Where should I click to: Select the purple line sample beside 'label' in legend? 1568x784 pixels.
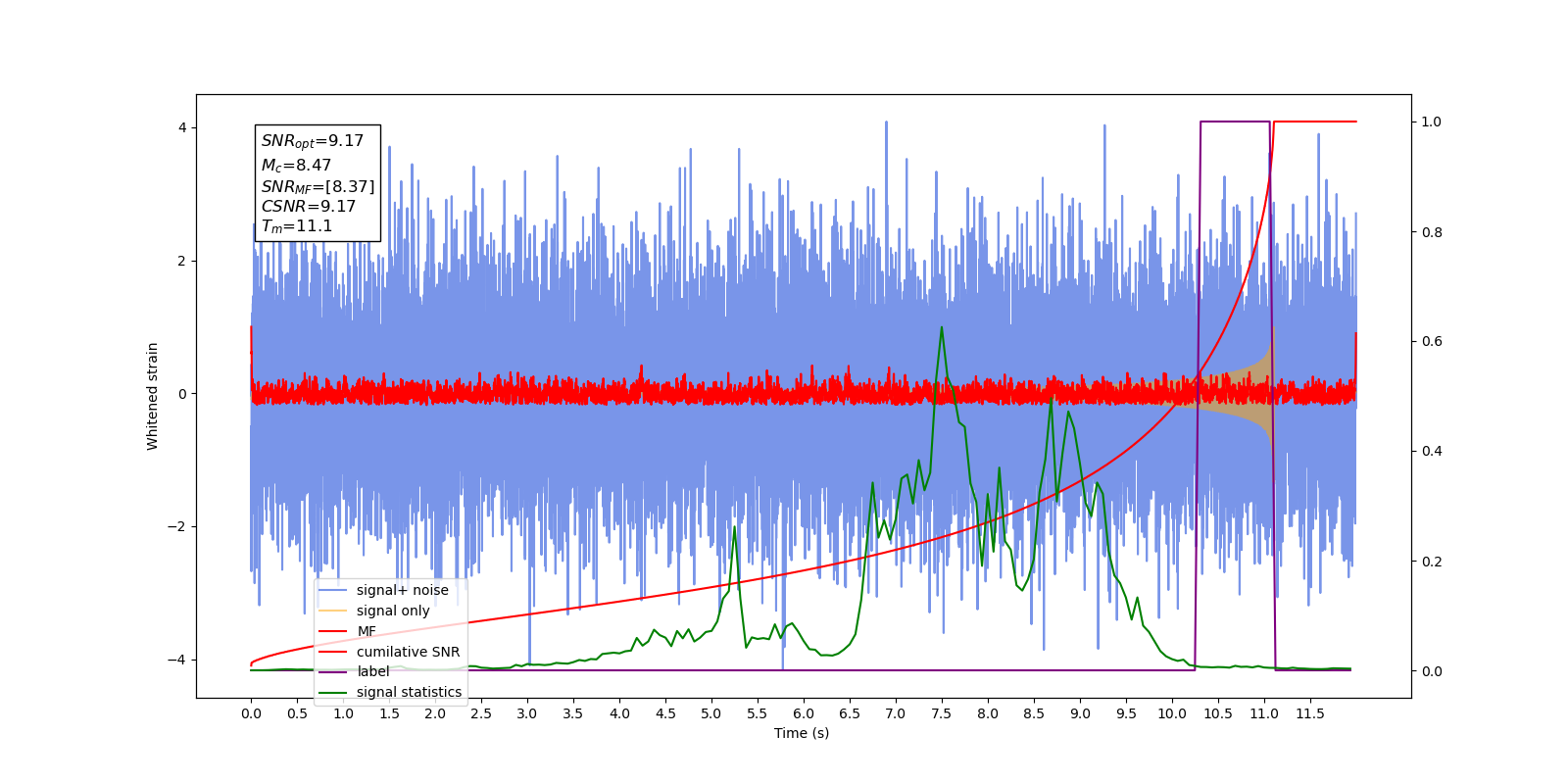(x=333, y=672)
